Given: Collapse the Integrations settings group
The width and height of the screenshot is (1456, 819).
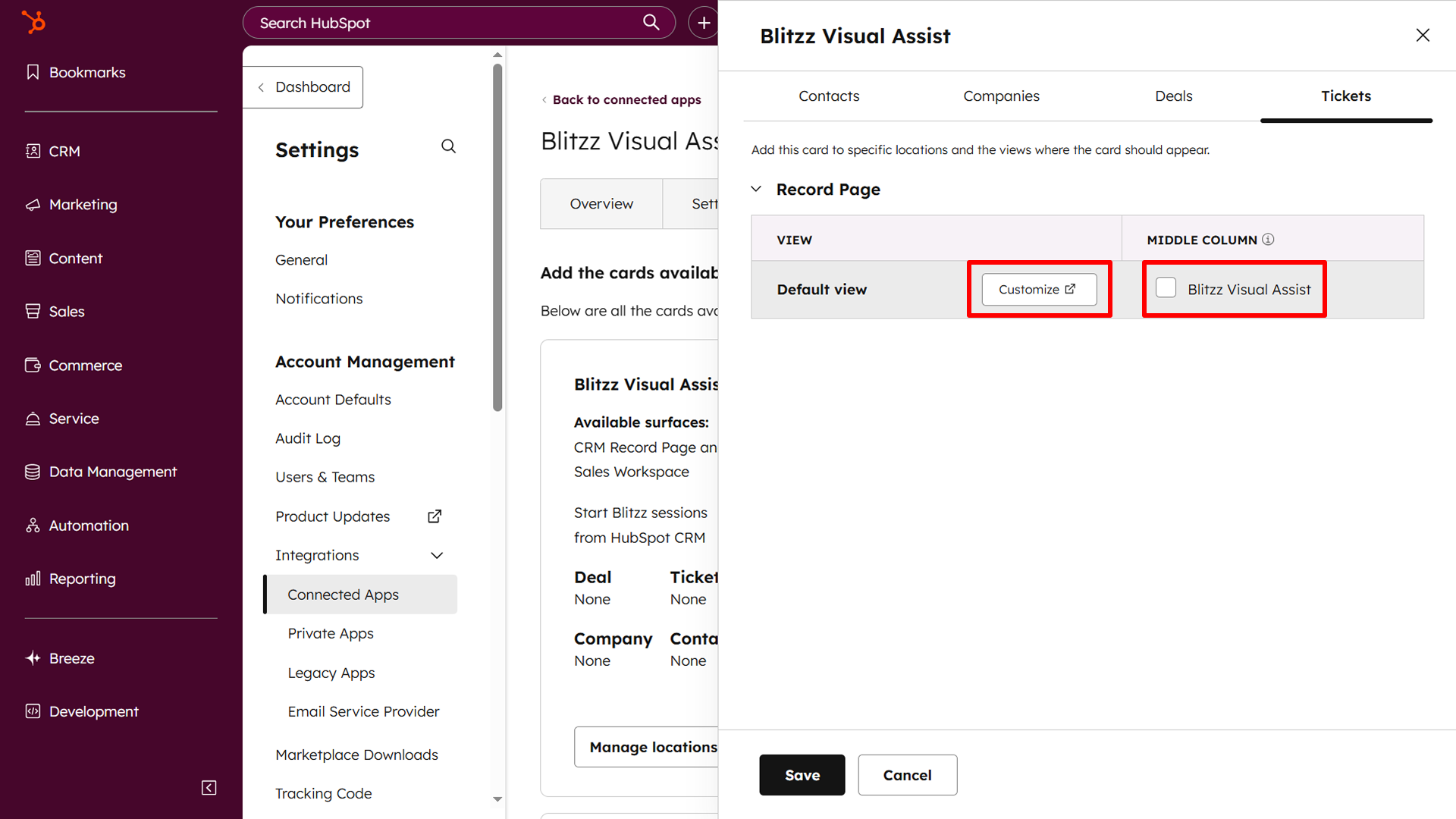Looking at the screenshot, I should point(437,555).
